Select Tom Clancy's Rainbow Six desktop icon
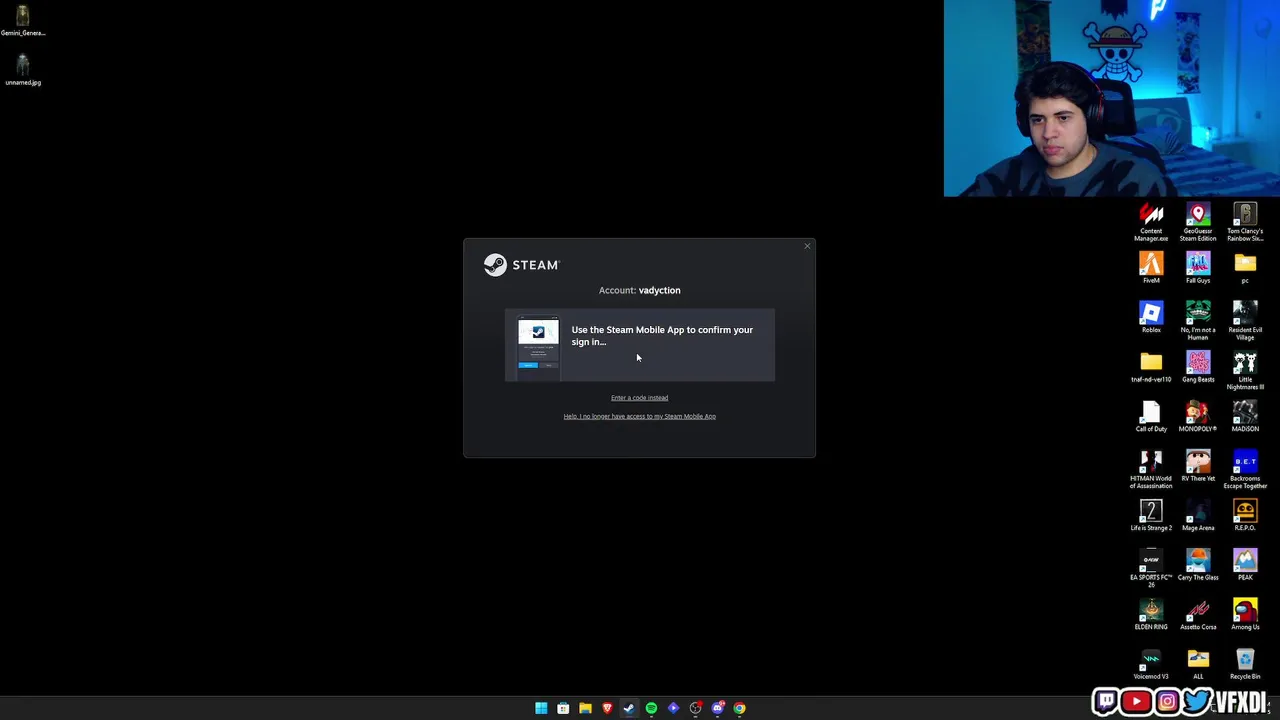This screenshot has height=720, width=1280. pyautogui.click(x=1245, y=222)
